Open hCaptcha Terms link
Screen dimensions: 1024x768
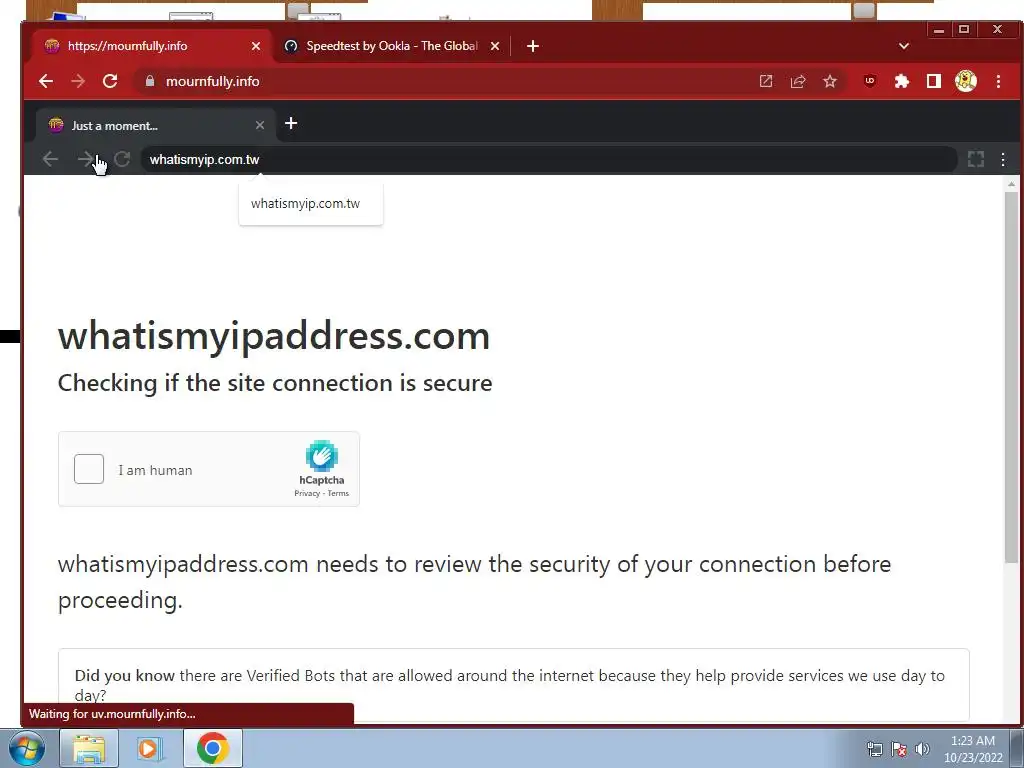point(338,494)
